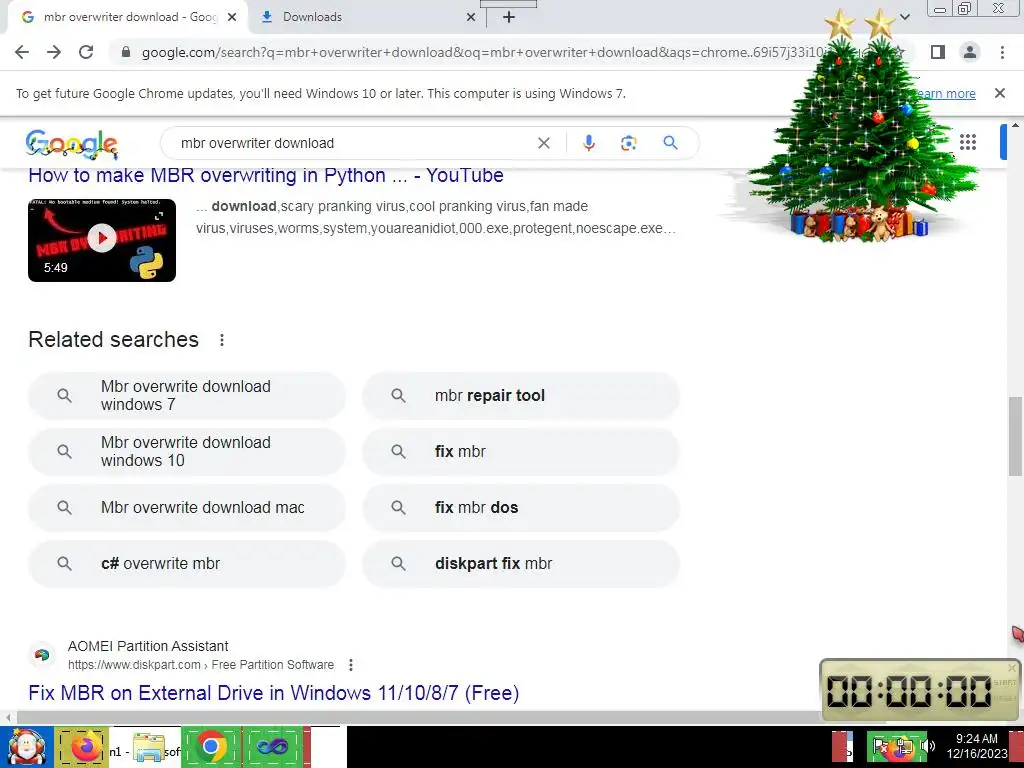Select Mbr overwrite download windows 10 suggestion

pyautogui.click(x=187, y=452)
